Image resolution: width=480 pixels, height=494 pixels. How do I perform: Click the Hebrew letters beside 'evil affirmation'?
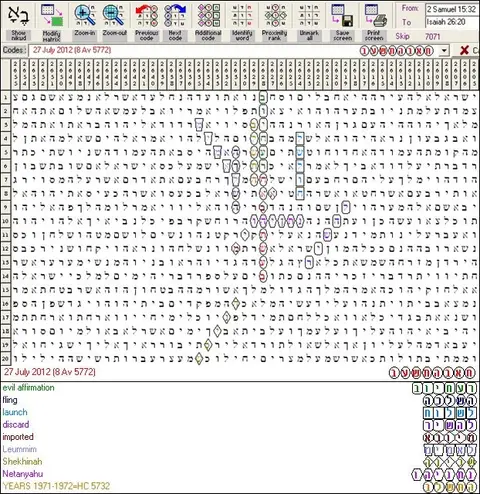[444, 388]
